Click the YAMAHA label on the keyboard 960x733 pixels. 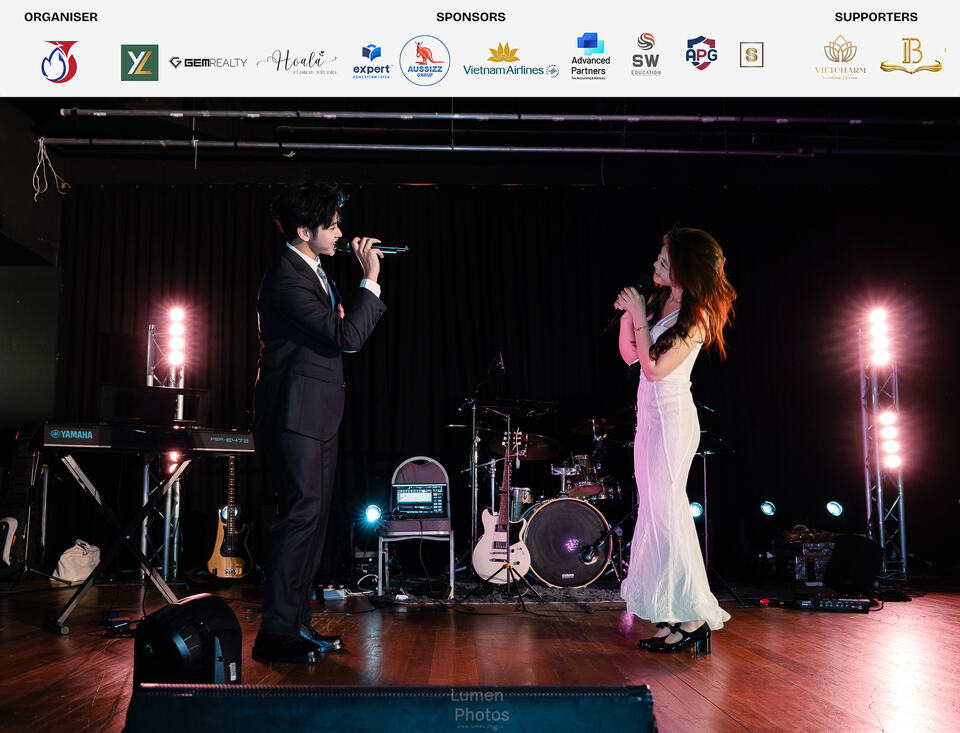tap(72, 434)
